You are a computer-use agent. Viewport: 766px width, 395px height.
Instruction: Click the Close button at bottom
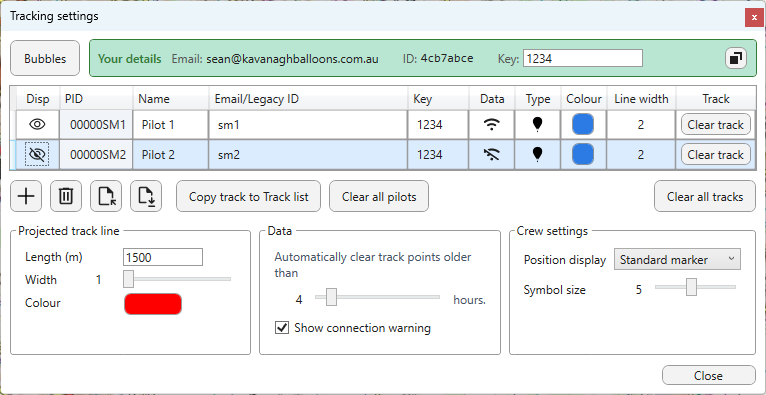pyautogui.click(x=708, y=375)
